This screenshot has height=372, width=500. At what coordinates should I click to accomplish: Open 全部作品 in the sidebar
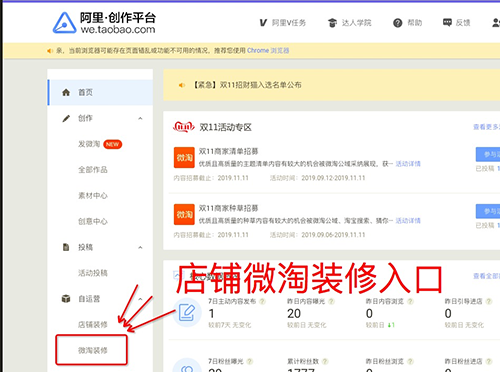pyautogui.click(x=93, y=170)
